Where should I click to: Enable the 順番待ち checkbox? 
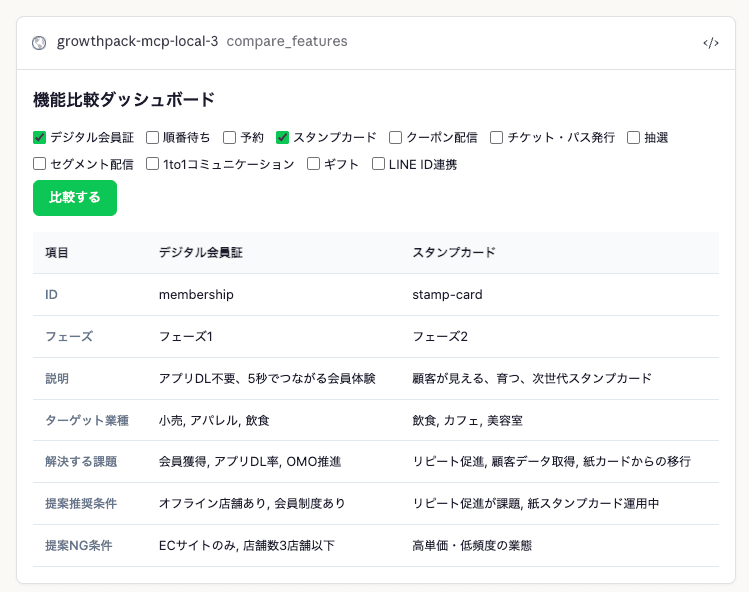[x=153, y=137]
